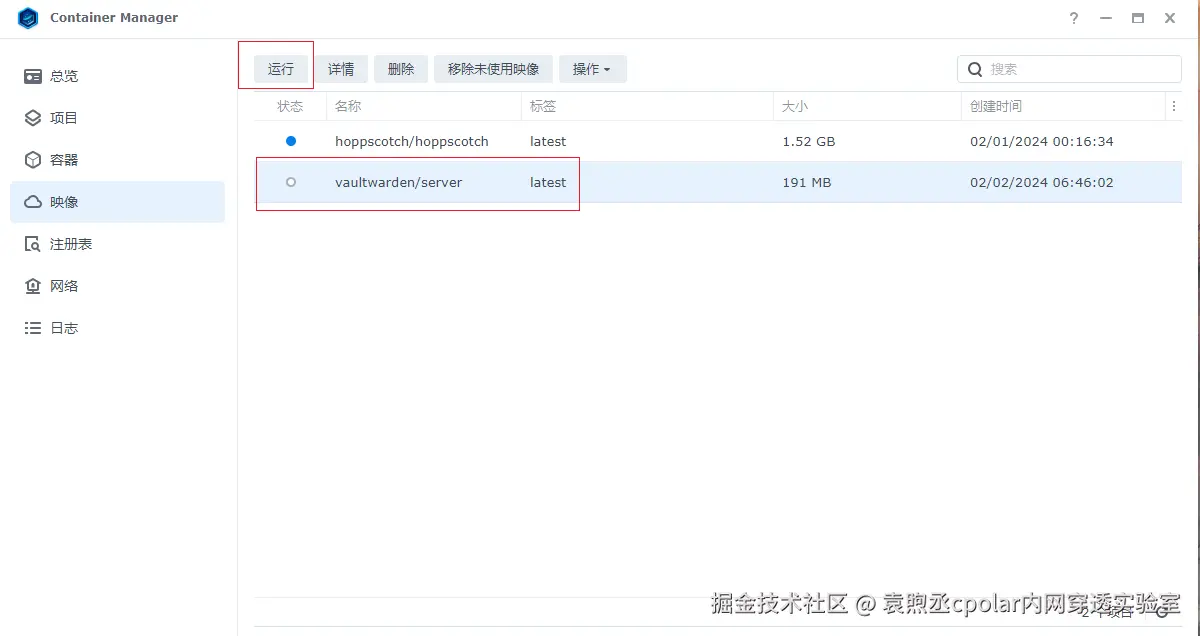
Task: Click the 删除 delete button
Action: click(401, 69)
